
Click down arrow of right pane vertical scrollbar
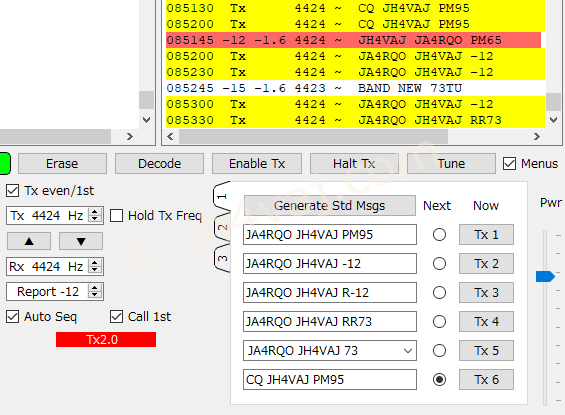(x=553, y=120)
